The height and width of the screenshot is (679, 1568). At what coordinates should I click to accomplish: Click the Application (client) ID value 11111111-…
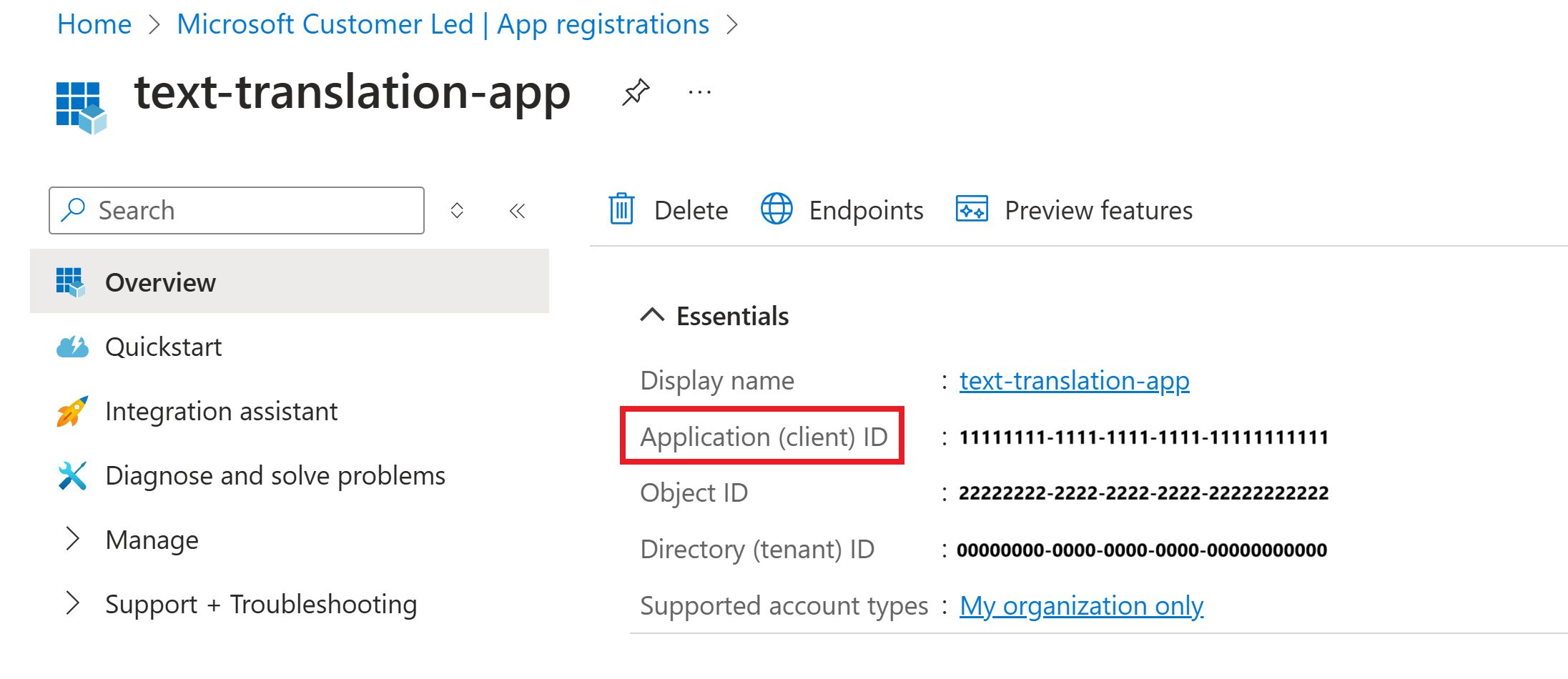click(1143, 437)
